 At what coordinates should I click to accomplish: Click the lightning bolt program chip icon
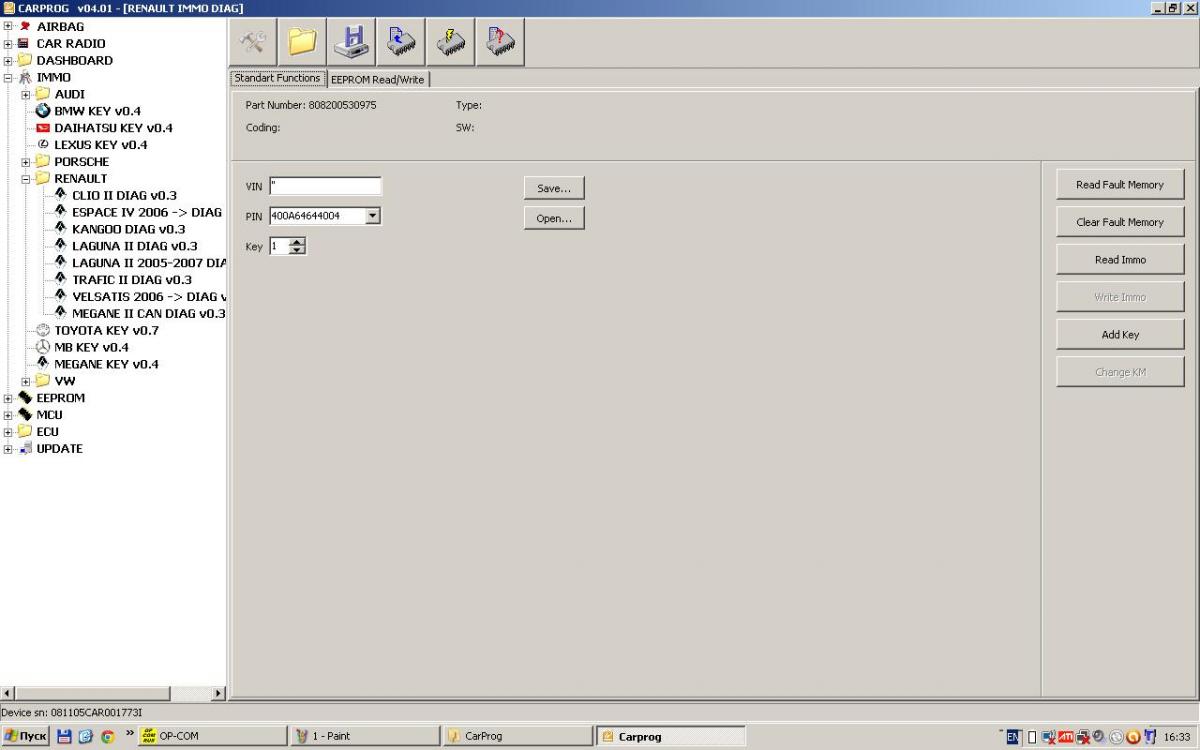tap(450, 42)
